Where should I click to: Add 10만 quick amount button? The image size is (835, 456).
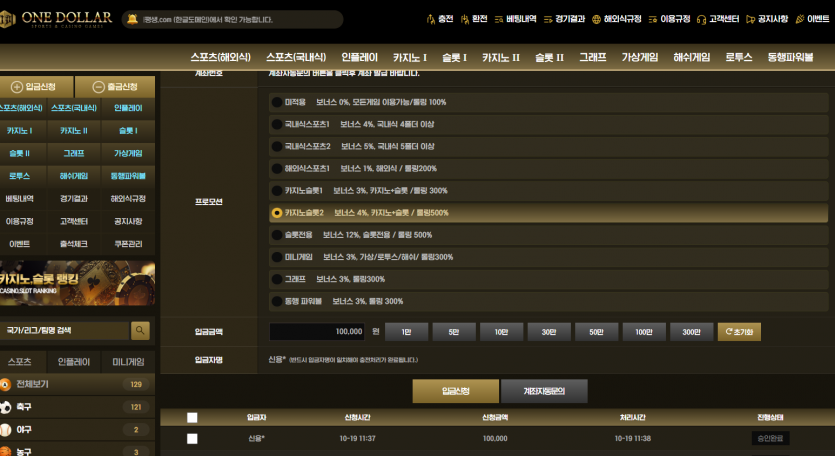501,332
